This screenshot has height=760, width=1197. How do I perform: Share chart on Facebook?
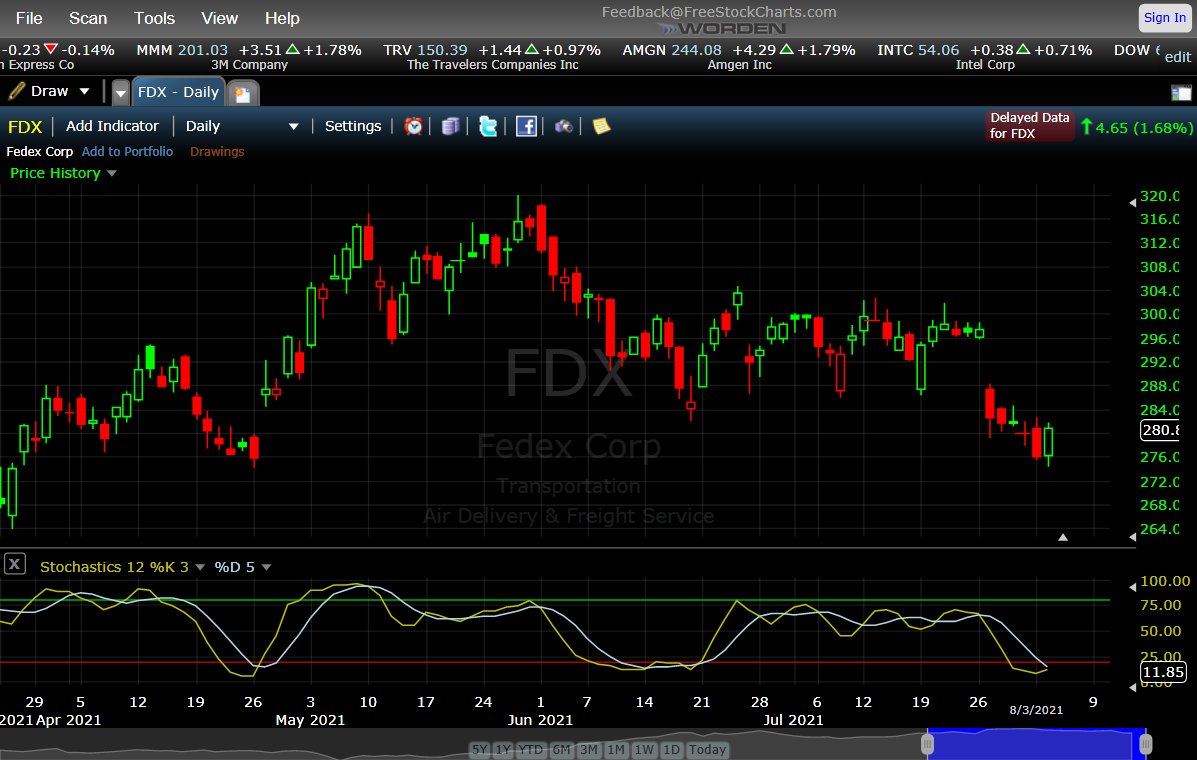pyautogui.click(x=526, y=126)
